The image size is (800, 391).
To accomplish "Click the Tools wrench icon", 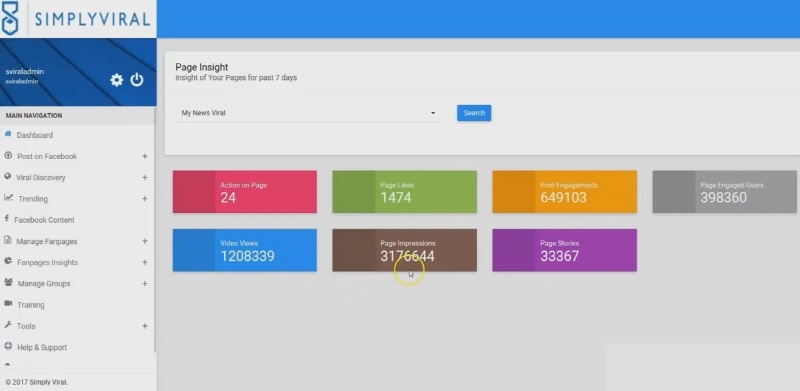I will coord(8,325).
